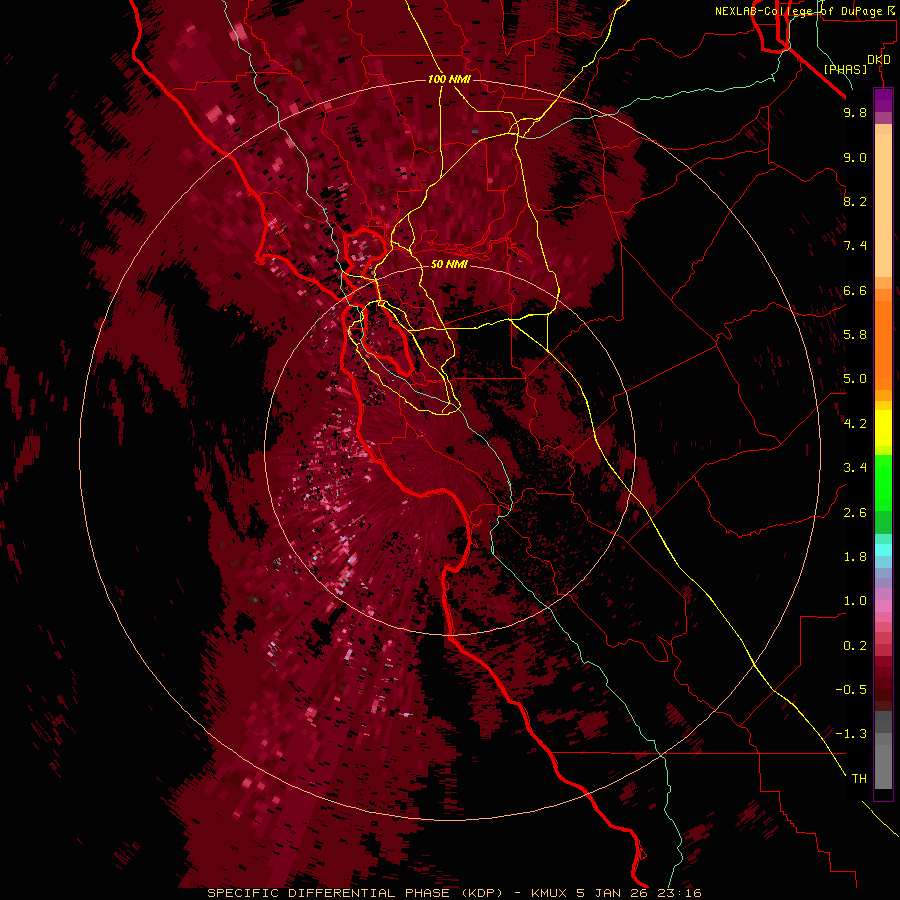The height and width of the screenshot is (900, 900).
Task: Pick the cyan band on the color scale
Action: click(x=883, y=549)
